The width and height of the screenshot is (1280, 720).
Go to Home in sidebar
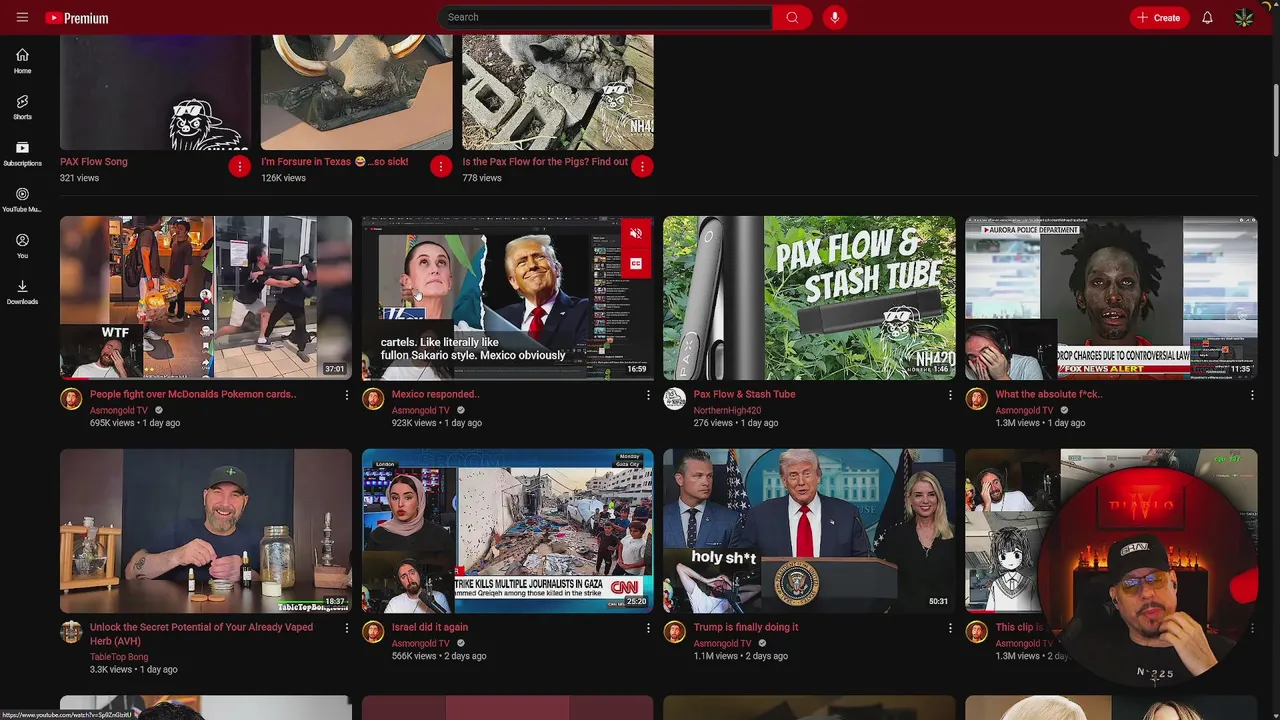pos(22,61)
